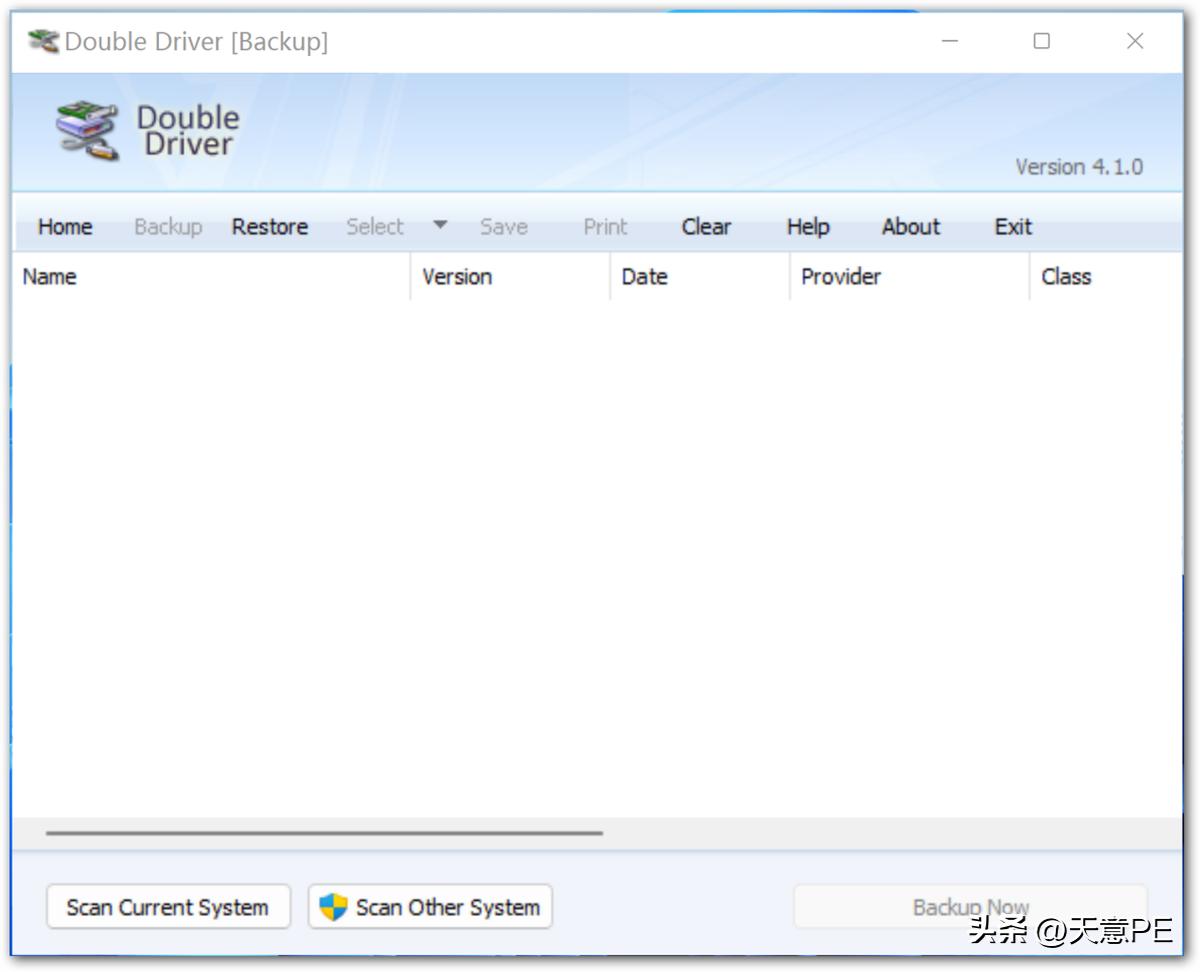Click the Version 4.1.0 text

[x=1079, y=167]
